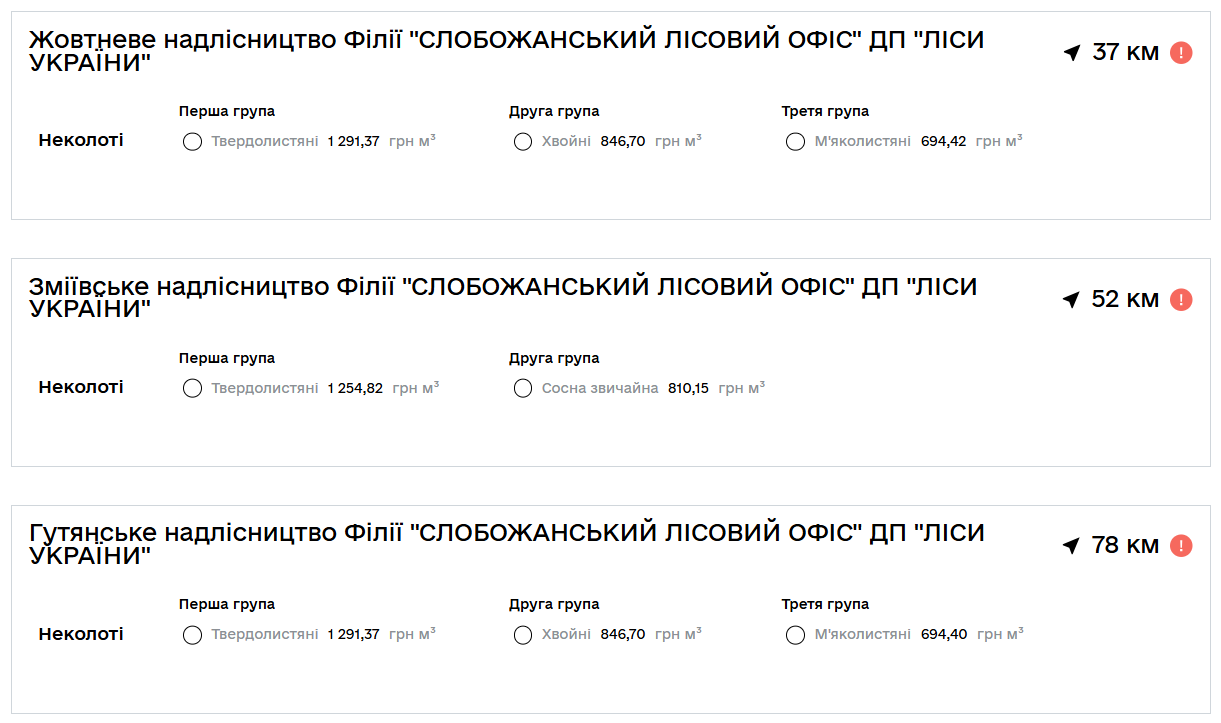Click the location arrow icon beside 78 км
This screenshot has height=723, width=1221.
(1072, 546)
